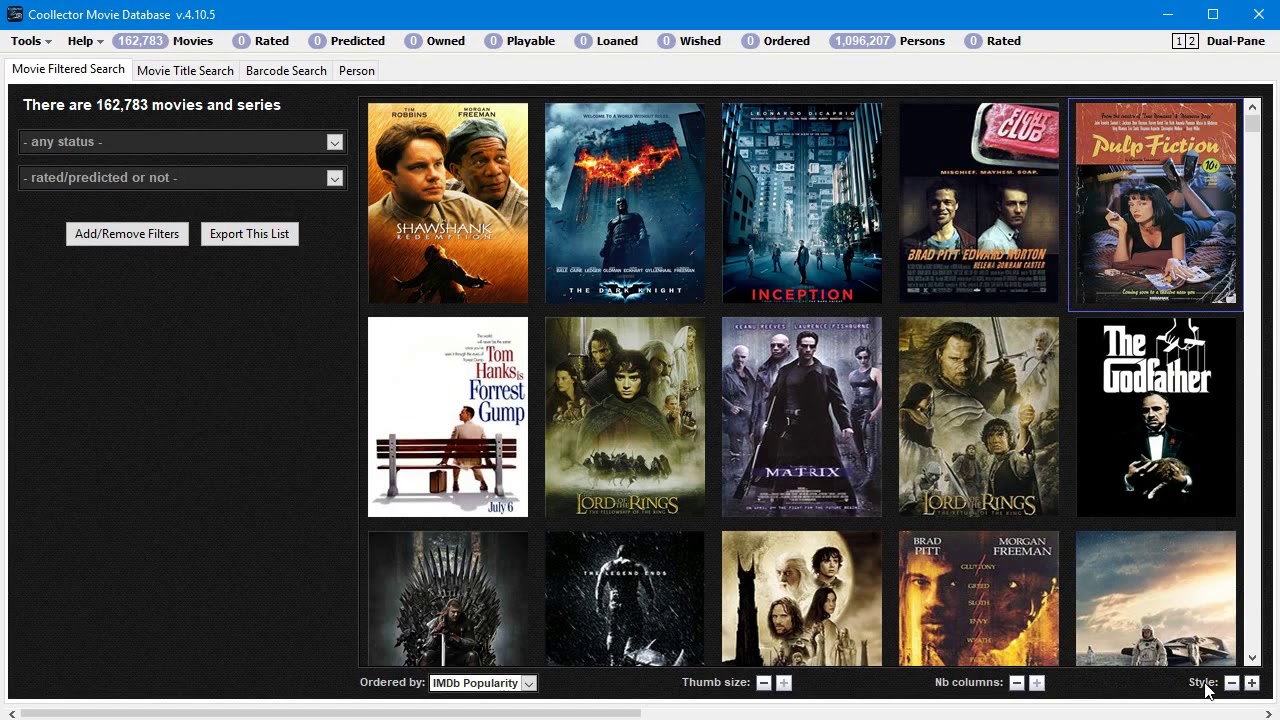Click the Predicted movies counter

pyautogui.click(x=347, y=41)
